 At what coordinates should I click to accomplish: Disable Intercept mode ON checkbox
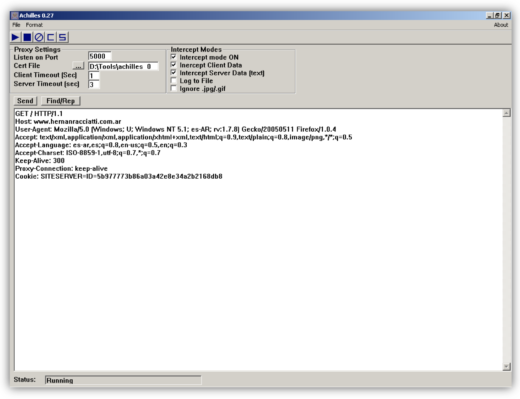pyautogui.click(x=173, y=57)
